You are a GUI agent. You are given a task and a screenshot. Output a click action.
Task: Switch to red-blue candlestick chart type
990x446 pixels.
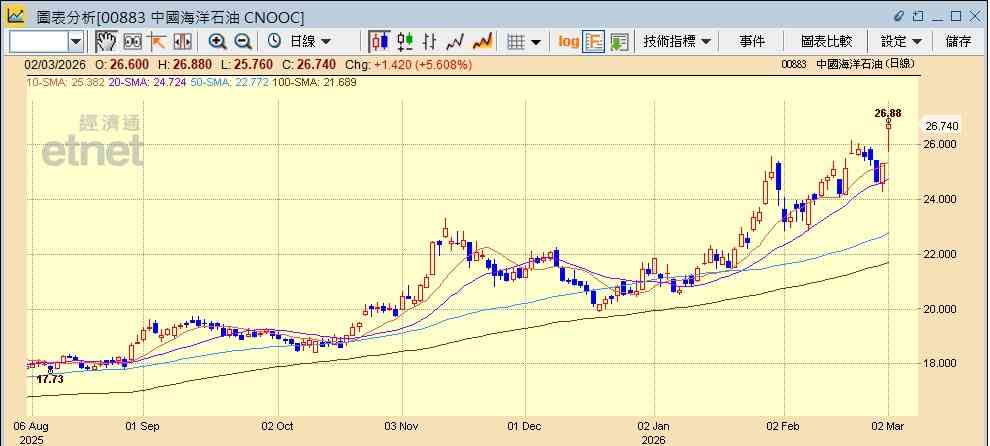pyautogui.click(x=379, y=42)
